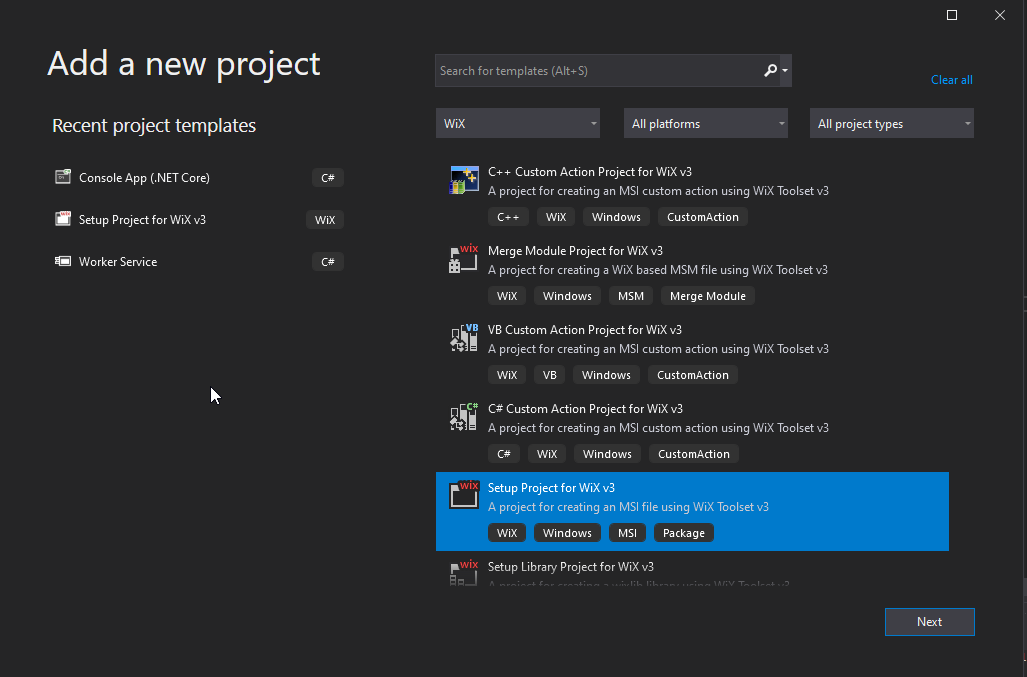
Task: Open the All project types dropdown
Action: 891,124
